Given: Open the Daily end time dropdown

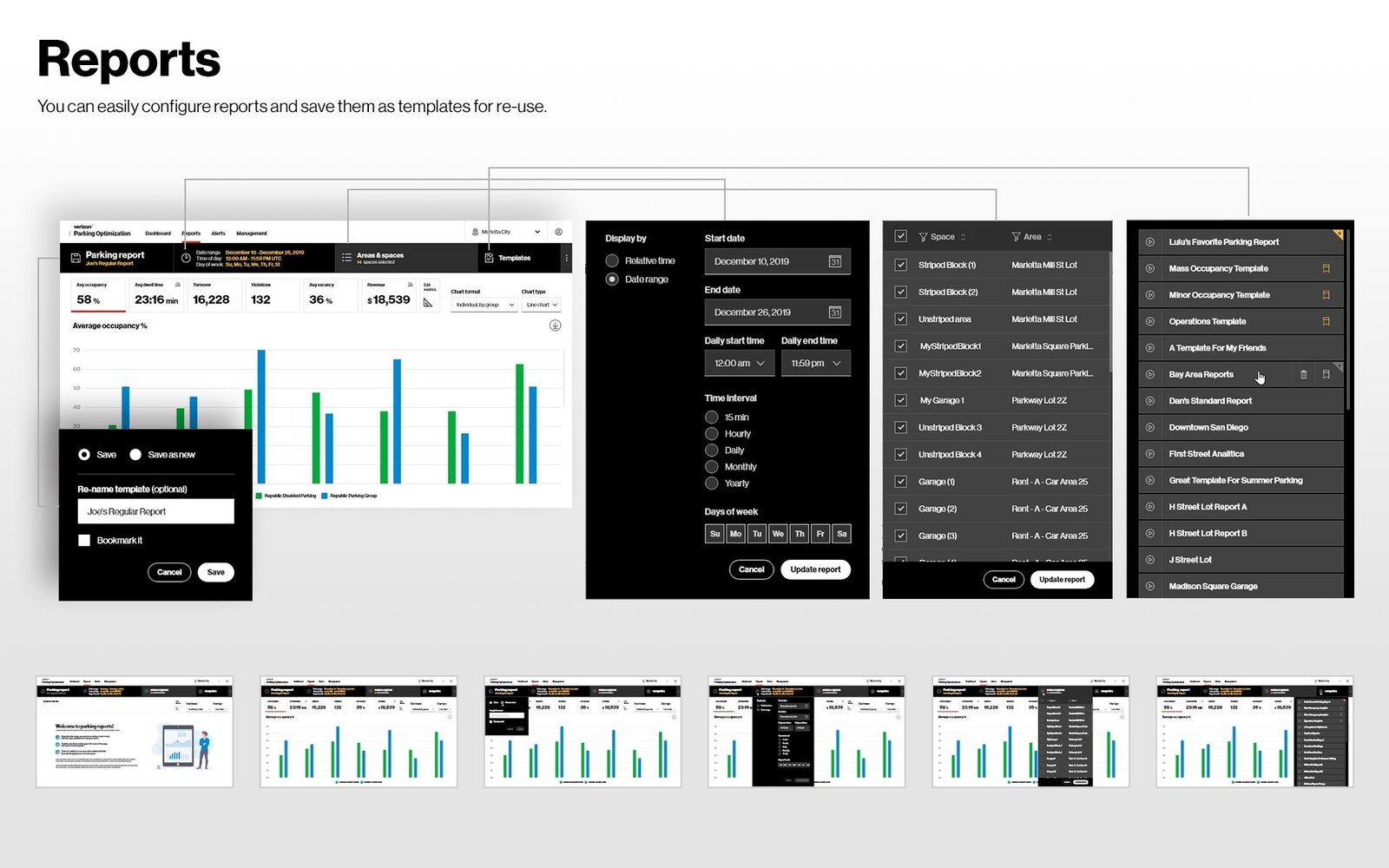Looking at the screenshot, I should (816, 363).
